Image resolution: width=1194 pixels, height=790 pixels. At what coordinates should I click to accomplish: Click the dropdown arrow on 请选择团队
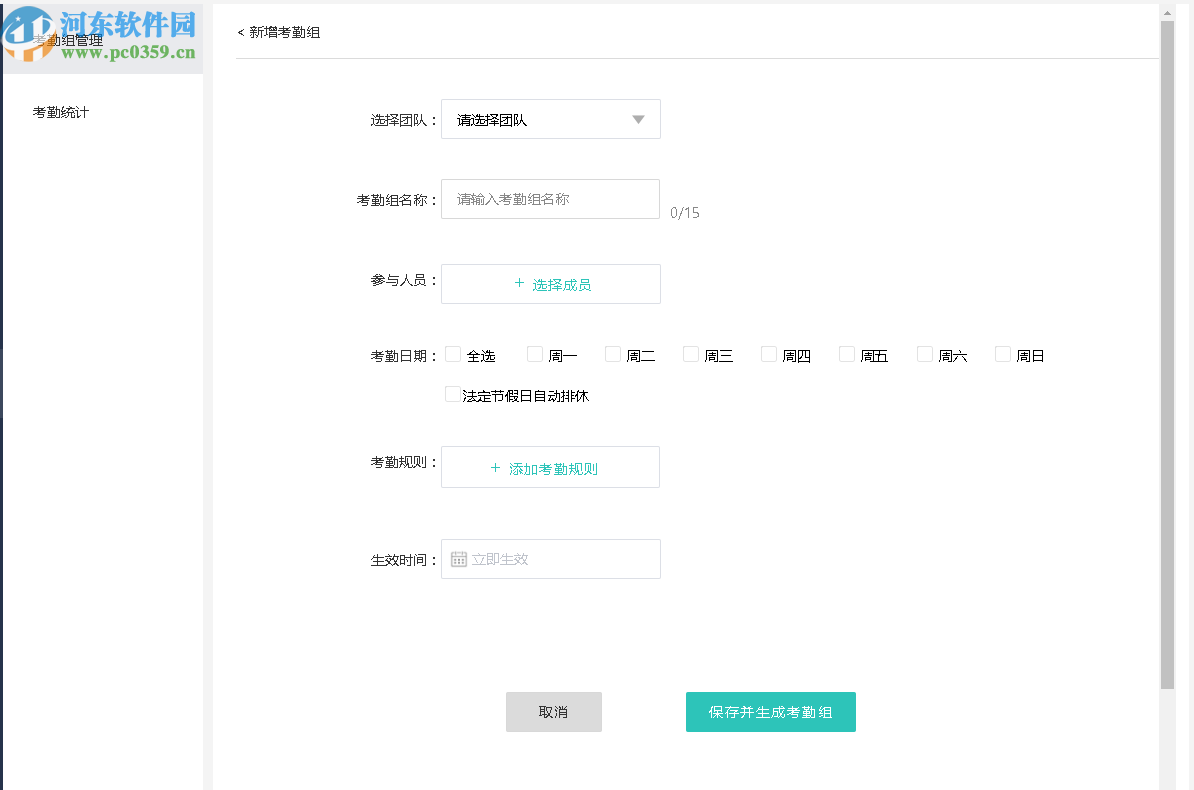click(x=638, y=119)
